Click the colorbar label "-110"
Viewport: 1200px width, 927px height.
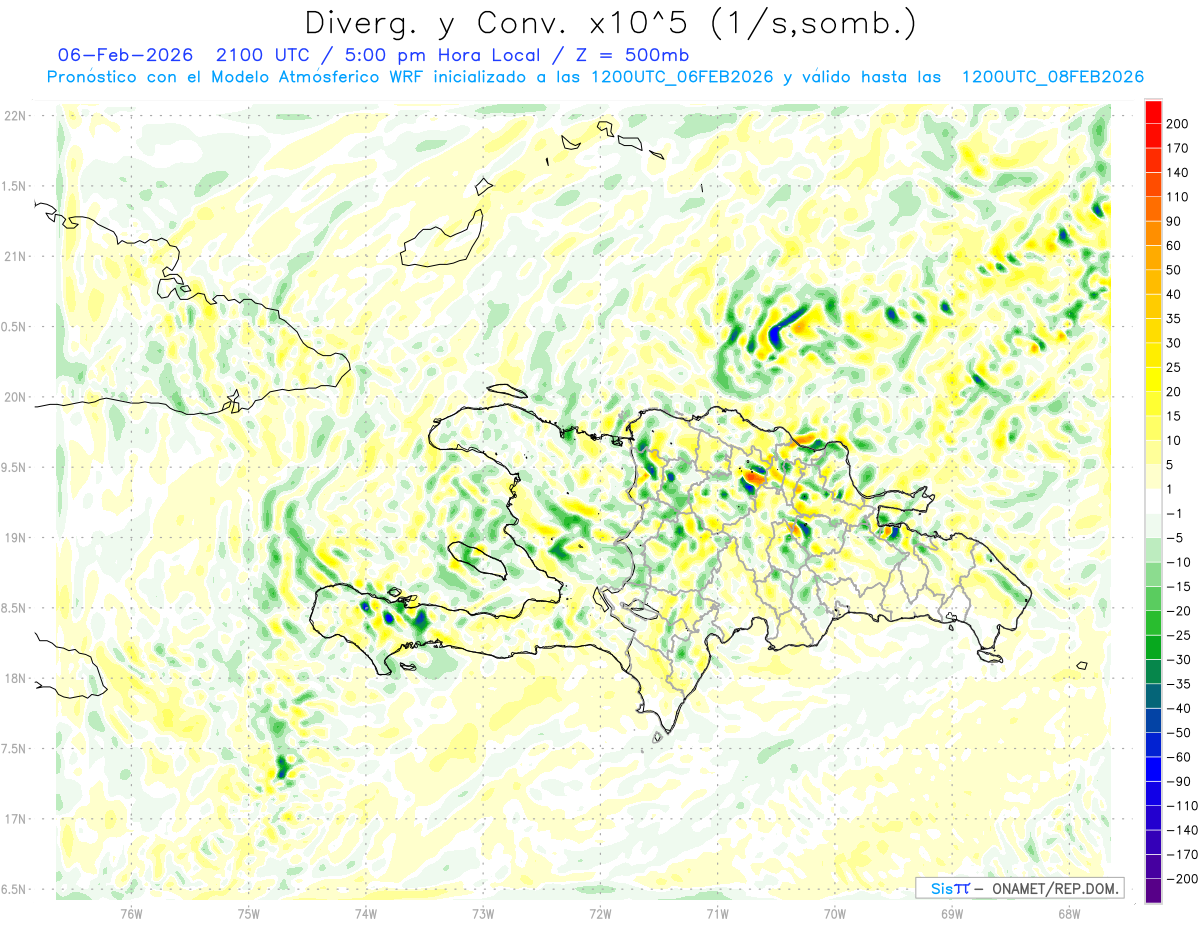[x=1182, y=806]
